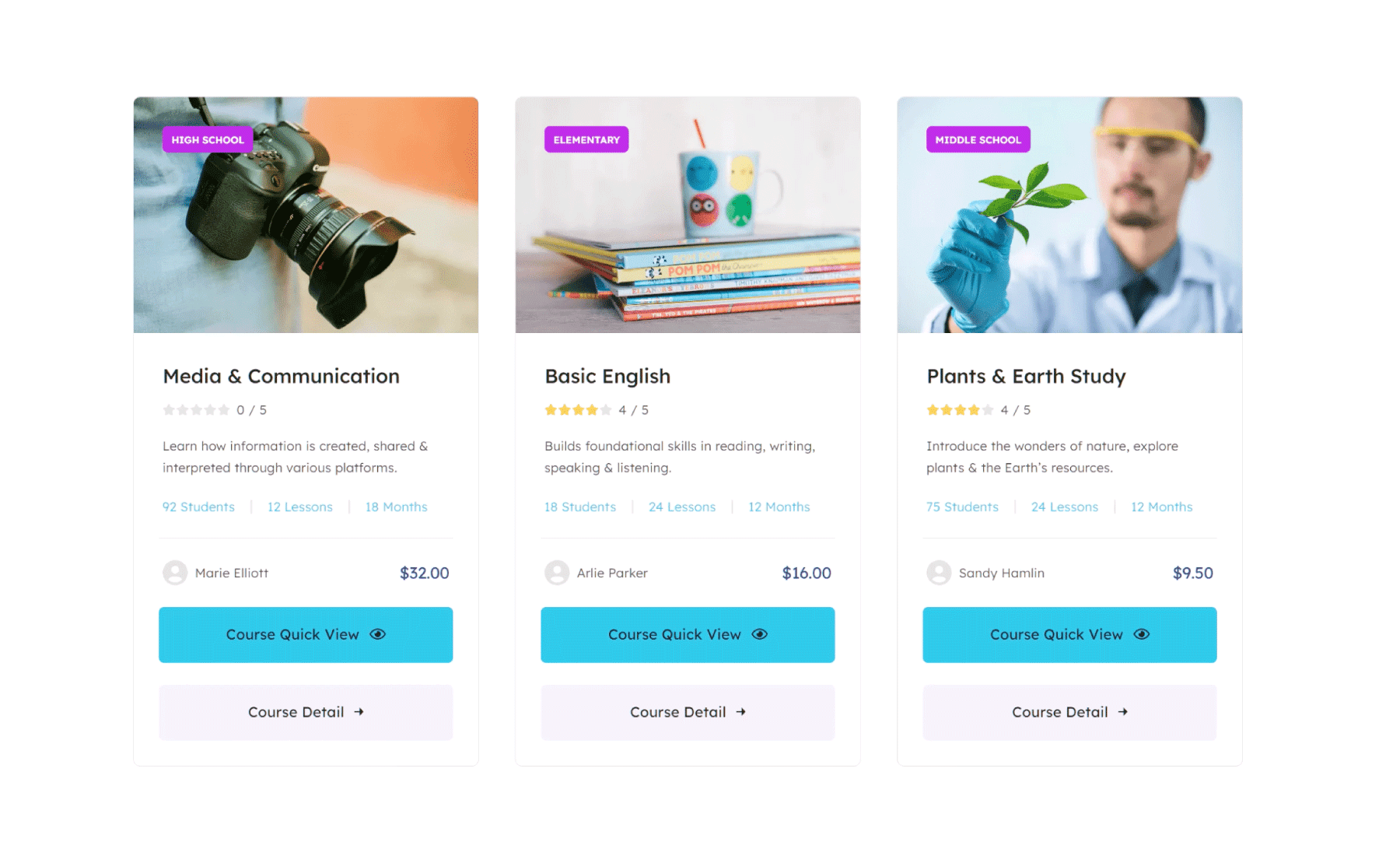Open the scientist with plant thumbnail
This screenshot has width=1400, height=856.
(x=1069, y=215)
